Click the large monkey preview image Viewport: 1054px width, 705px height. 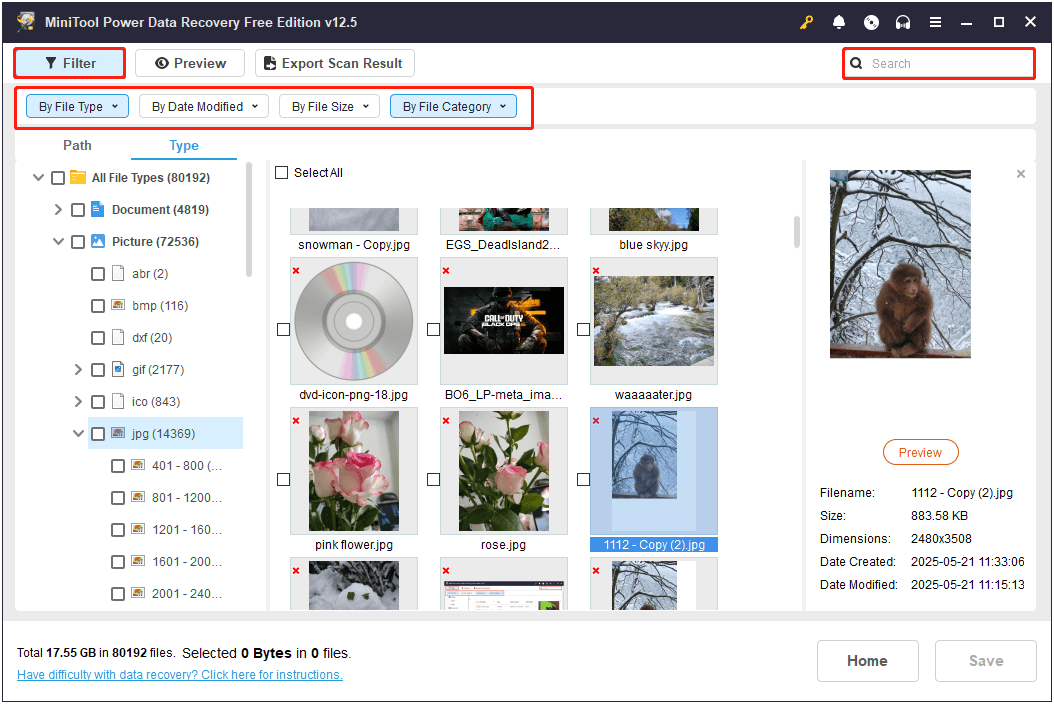pyautogui.click(x=900, y=264)
